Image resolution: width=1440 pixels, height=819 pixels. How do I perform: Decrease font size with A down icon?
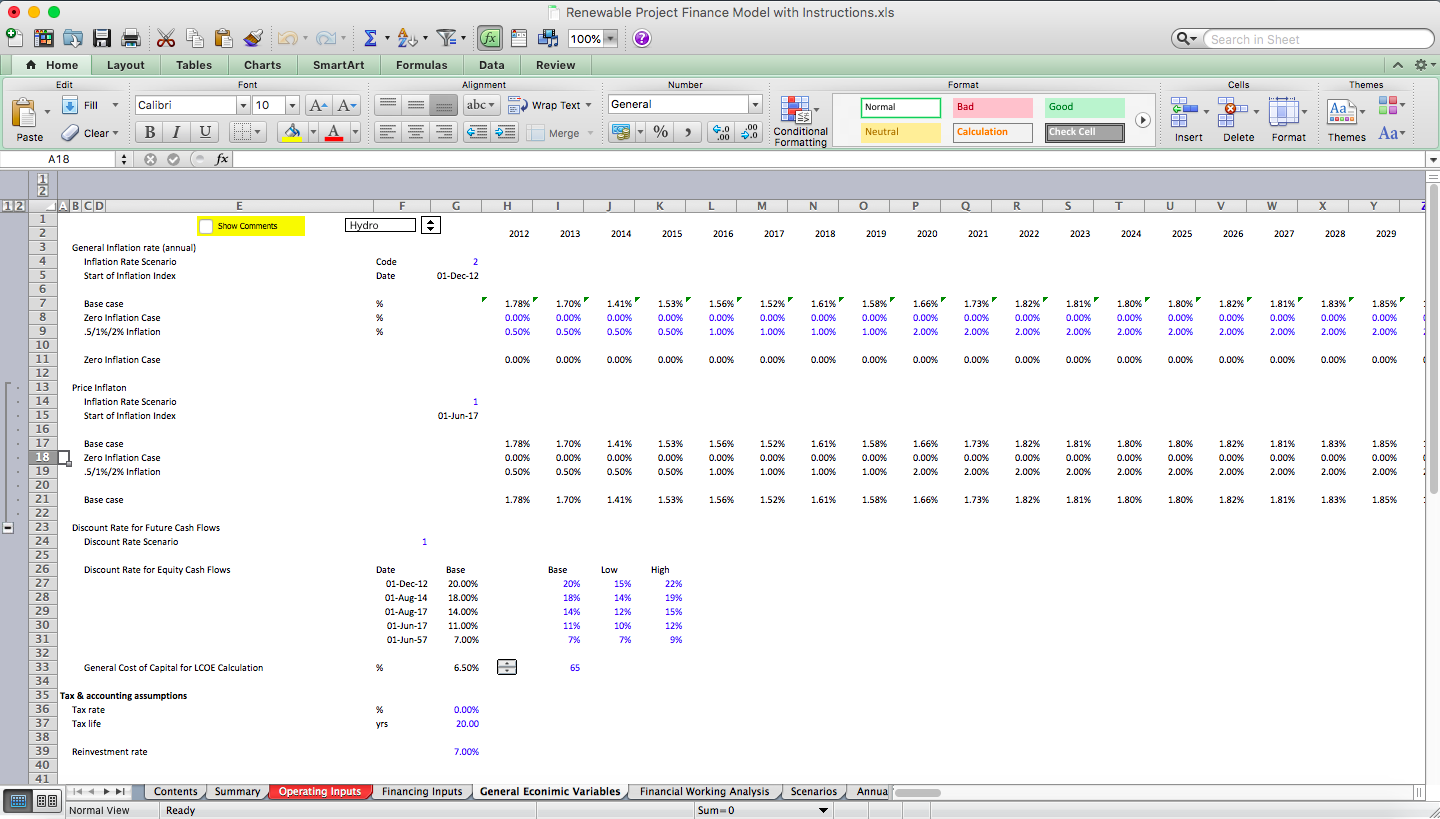point(346,105)
